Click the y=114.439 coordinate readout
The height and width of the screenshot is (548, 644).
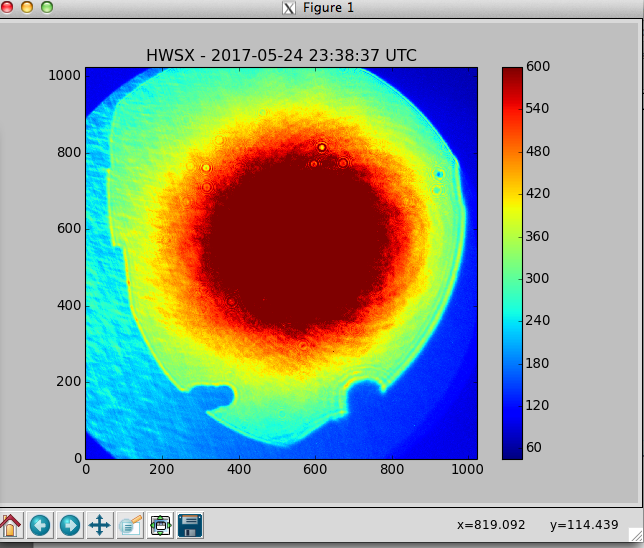click(x=584, y=525)
